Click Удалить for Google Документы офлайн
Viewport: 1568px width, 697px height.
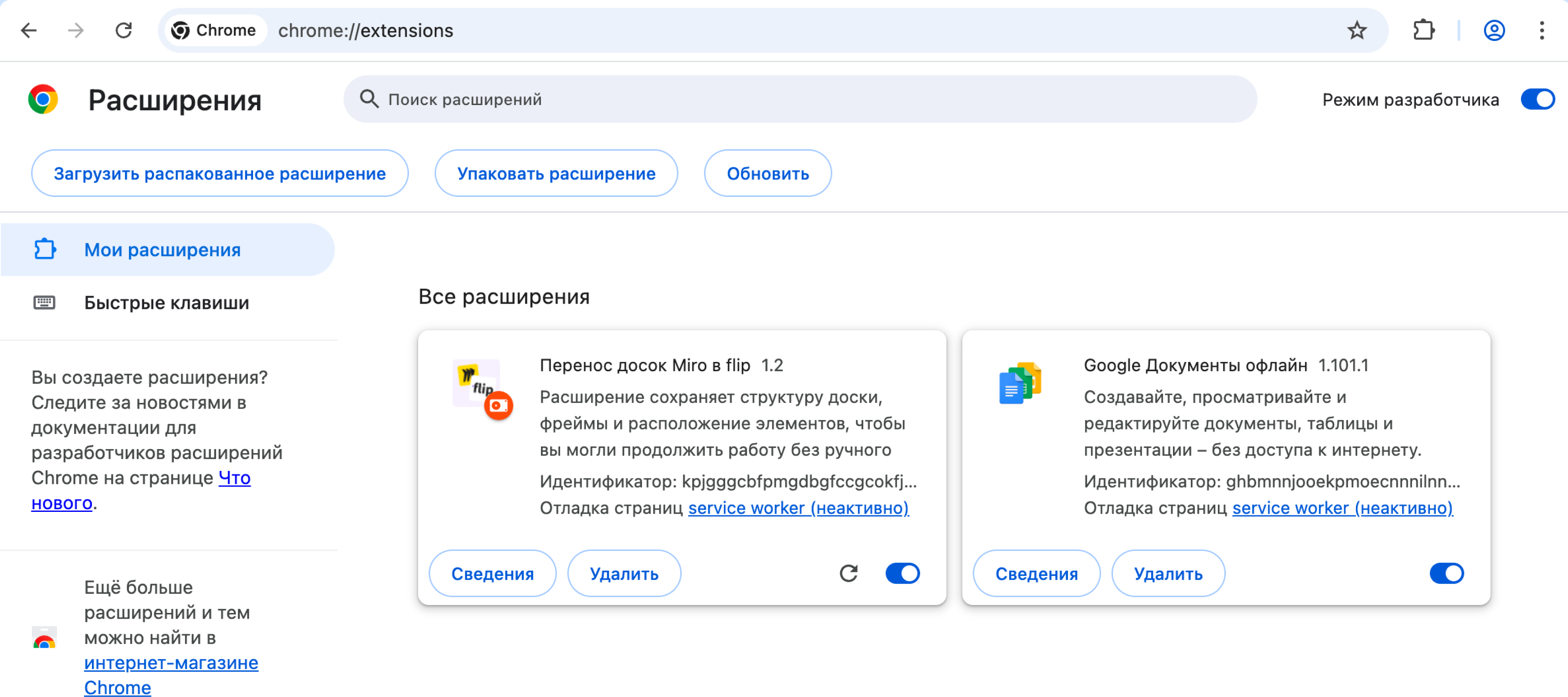(1168, 573)
